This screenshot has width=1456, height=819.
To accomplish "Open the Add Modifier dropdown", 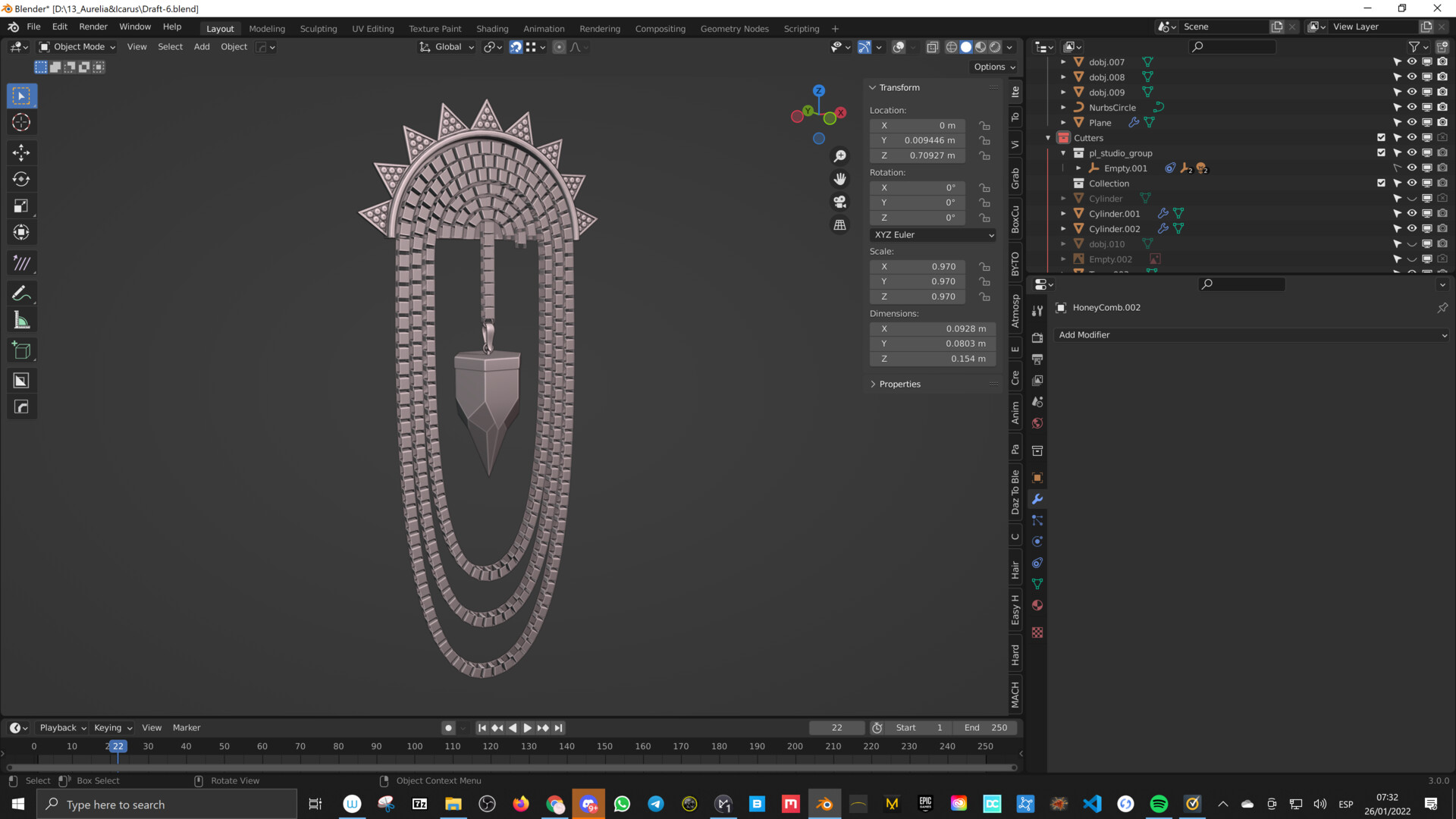I will (x=1252, y=335).
